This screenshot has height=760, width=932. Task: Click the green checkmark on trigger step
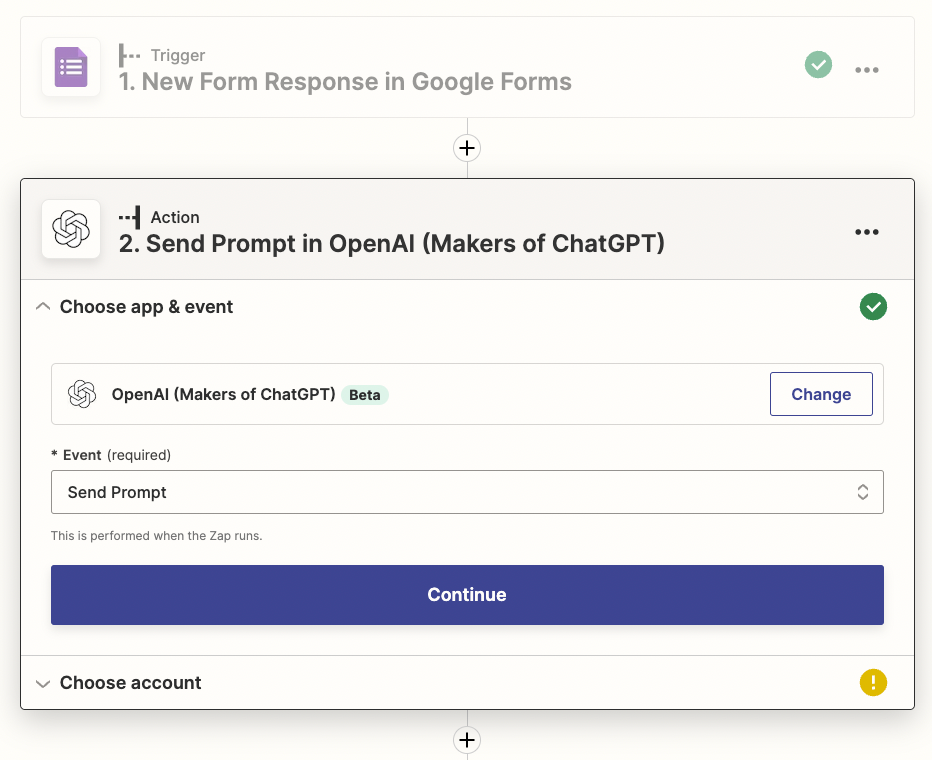coord(818,65)
